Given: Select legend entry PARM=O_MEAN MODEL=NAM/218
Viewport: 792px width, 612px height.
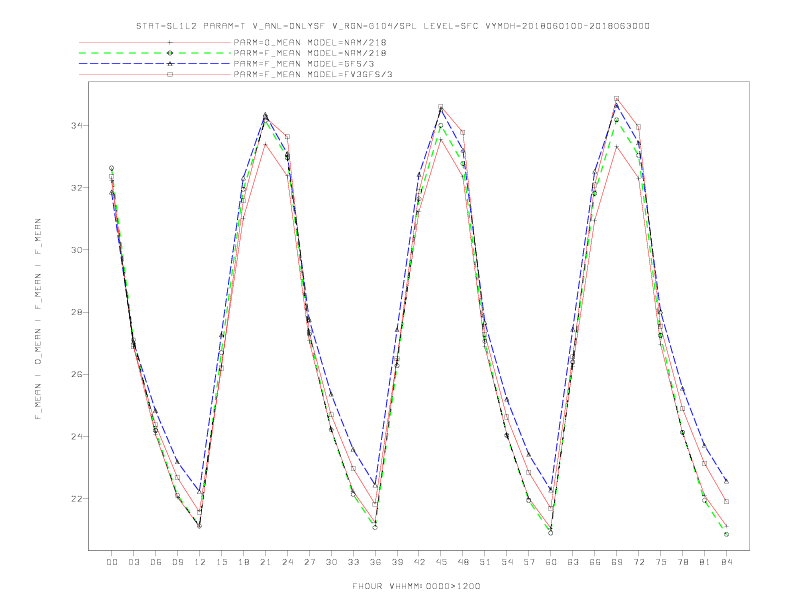Looking at the screenshot, I should [x=310, y=42].
